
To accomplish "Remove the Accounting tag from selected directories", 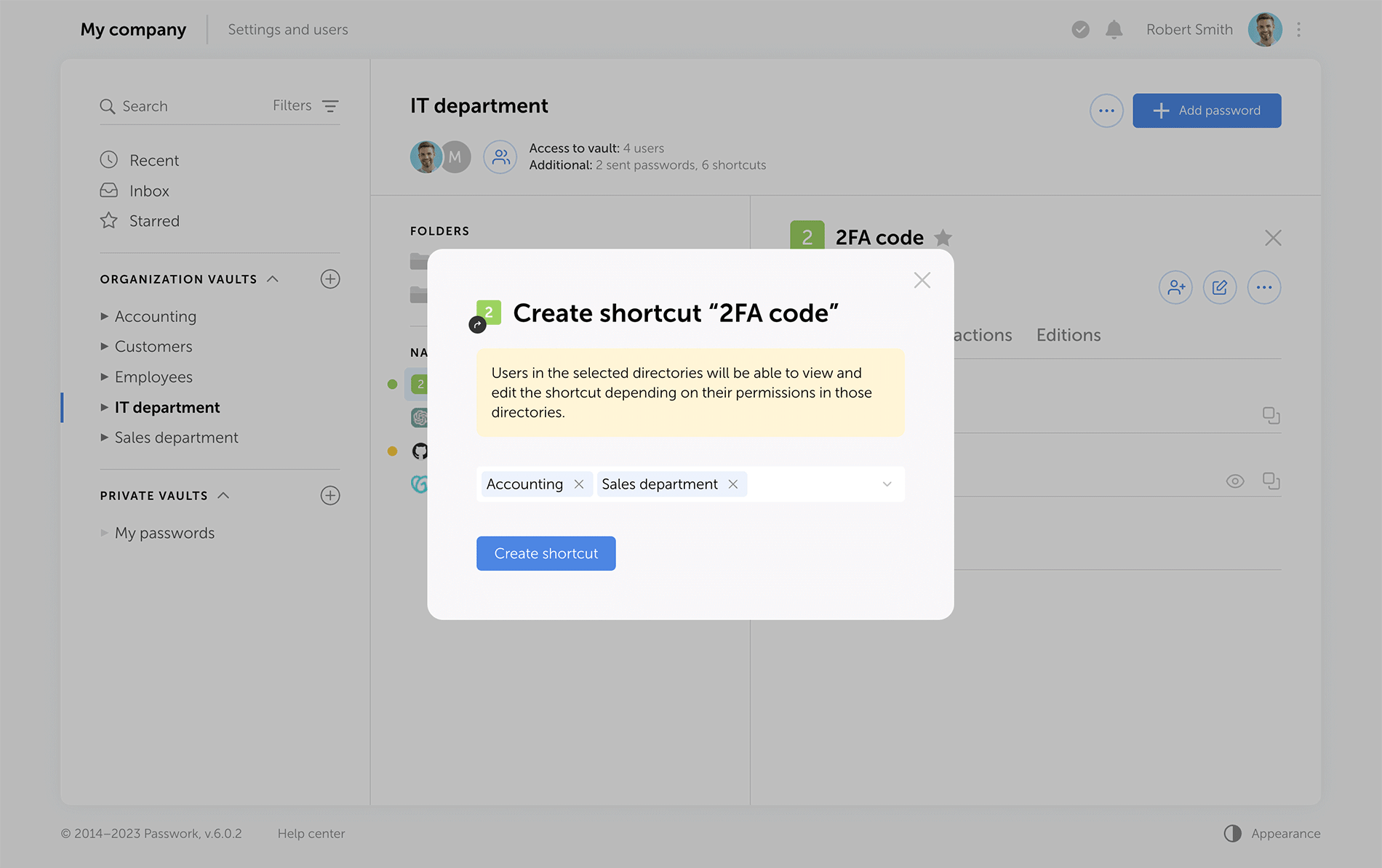I will coord(580,483).
